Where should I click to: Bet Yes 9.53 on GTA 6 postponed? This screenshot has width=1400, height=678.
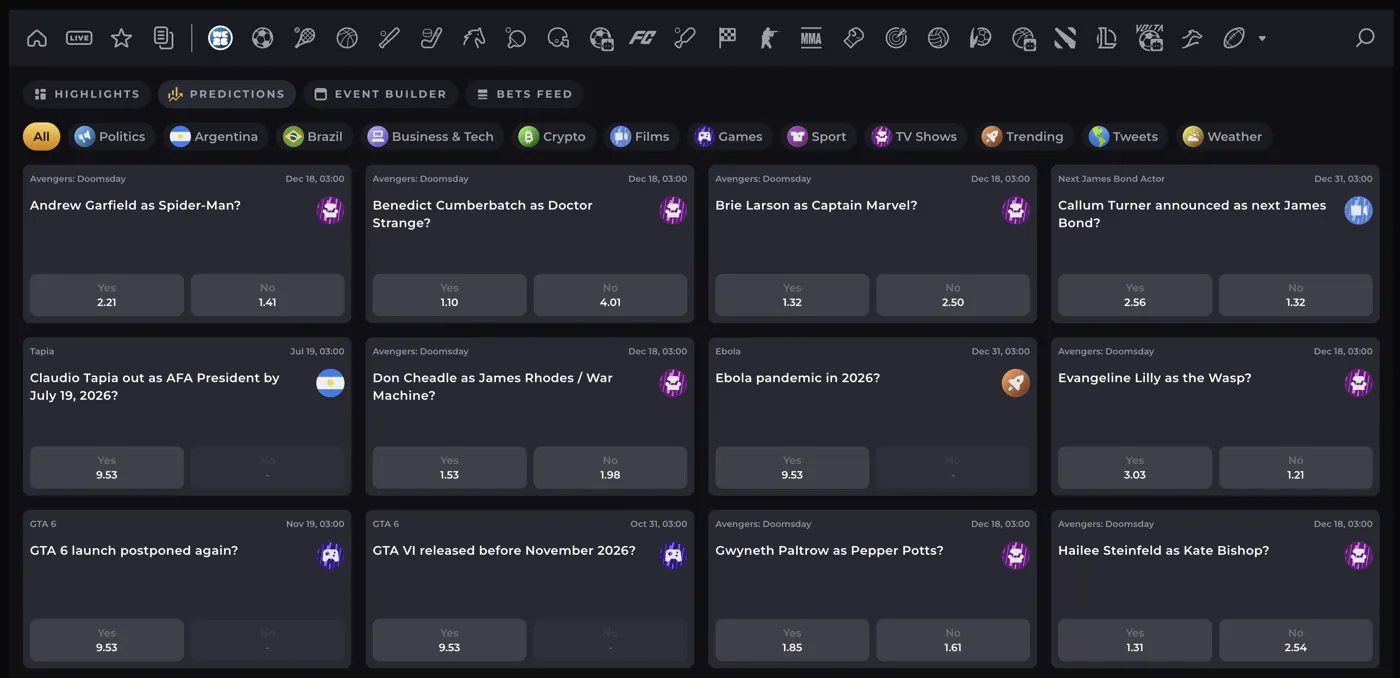(107, 640)
